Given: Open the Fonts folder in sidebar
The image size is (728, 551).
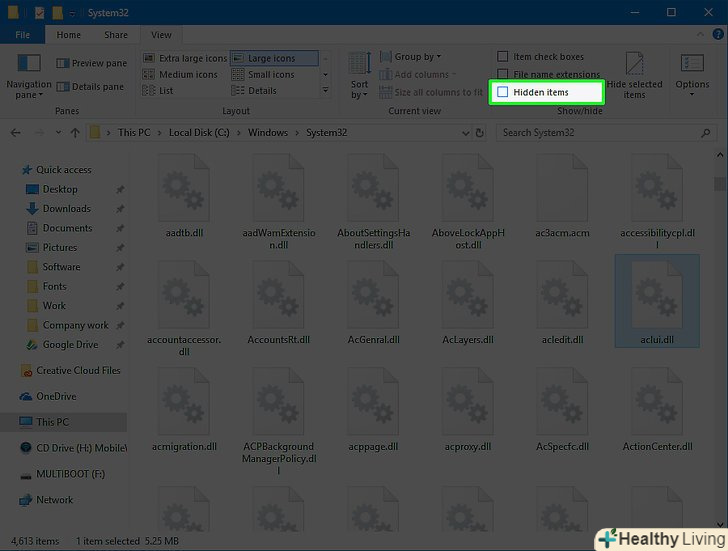Looking at the screenshot, I should 54,286.
